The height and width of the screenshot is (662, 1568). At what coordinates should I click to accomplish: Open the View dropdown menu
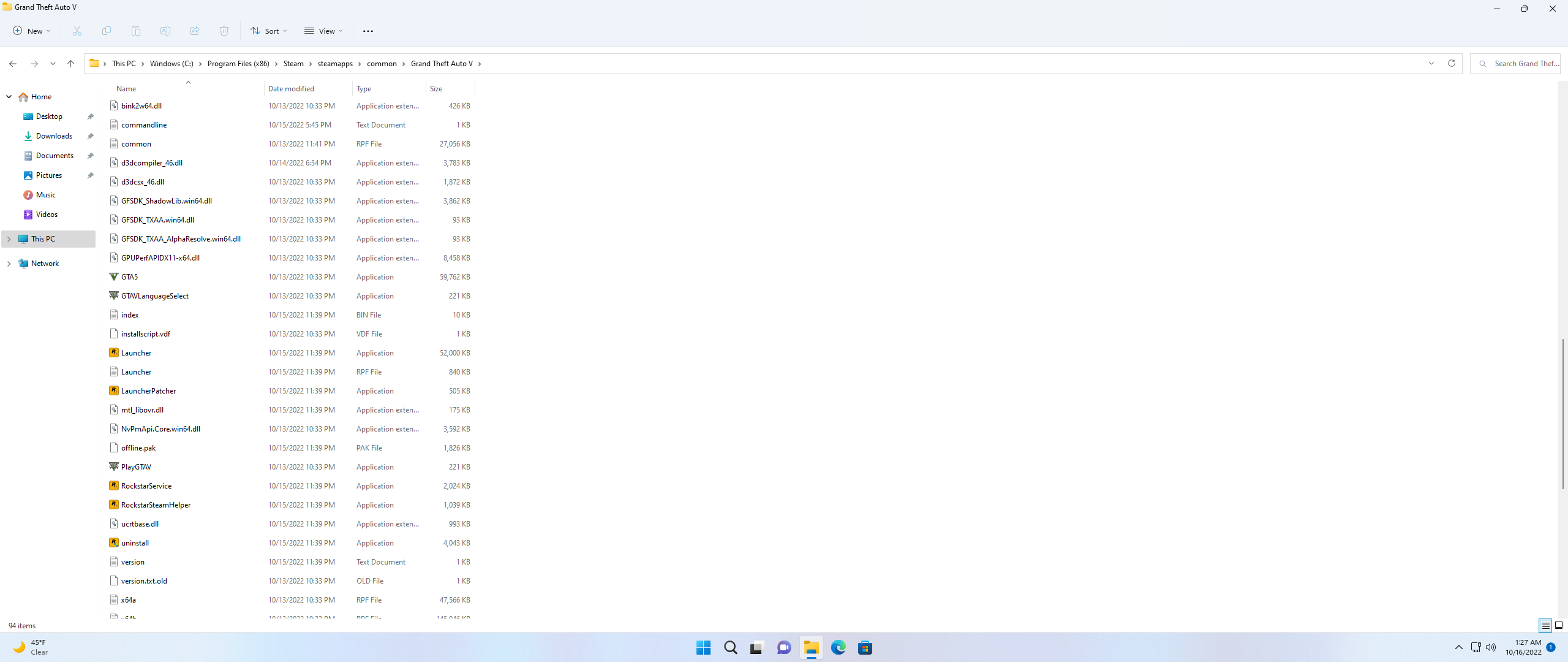323,31
